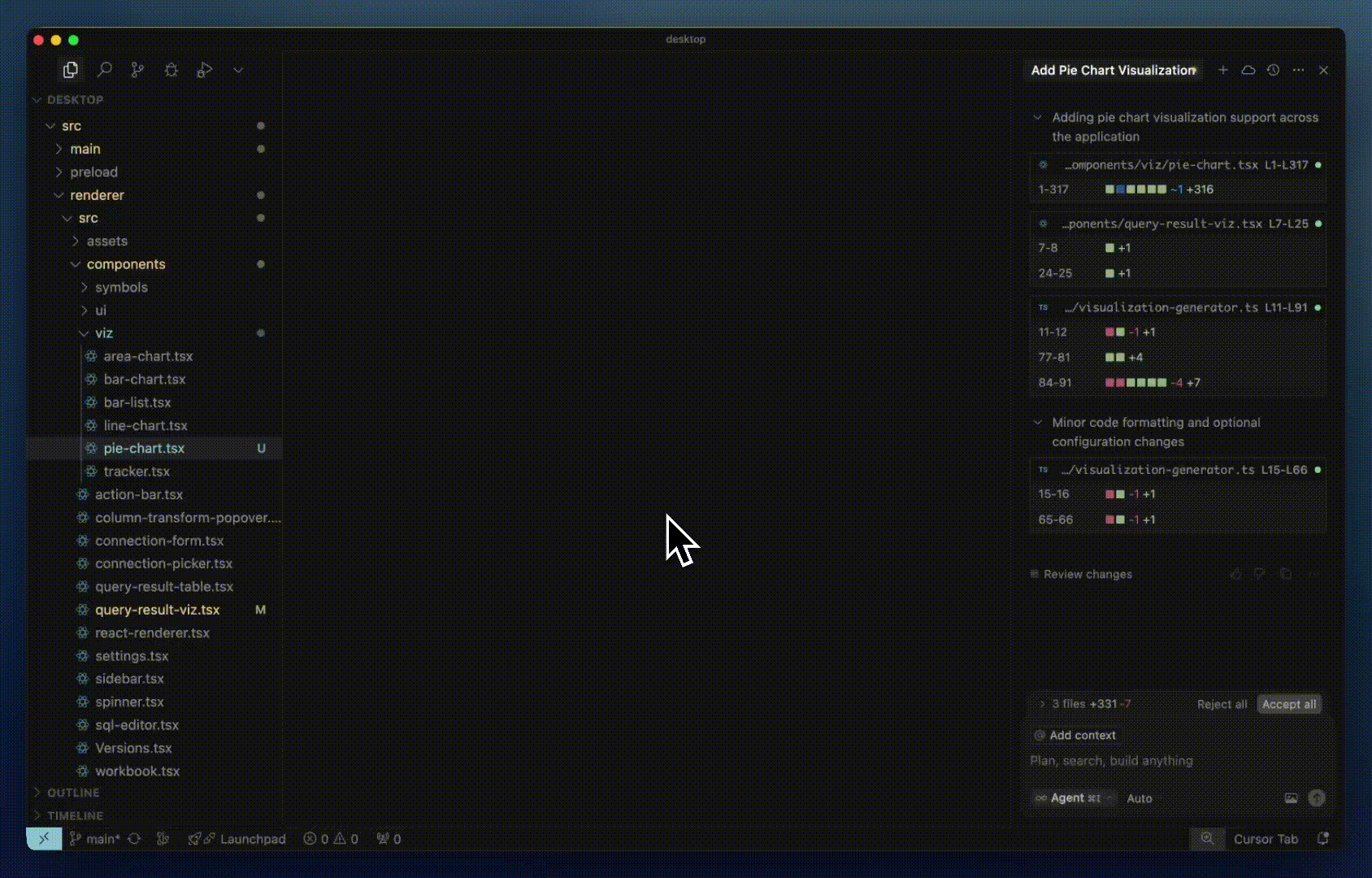Click the thumbs down feedback icon
Screen dimensions: 1372x878
pyautogui.click(x=1260, y=574)
